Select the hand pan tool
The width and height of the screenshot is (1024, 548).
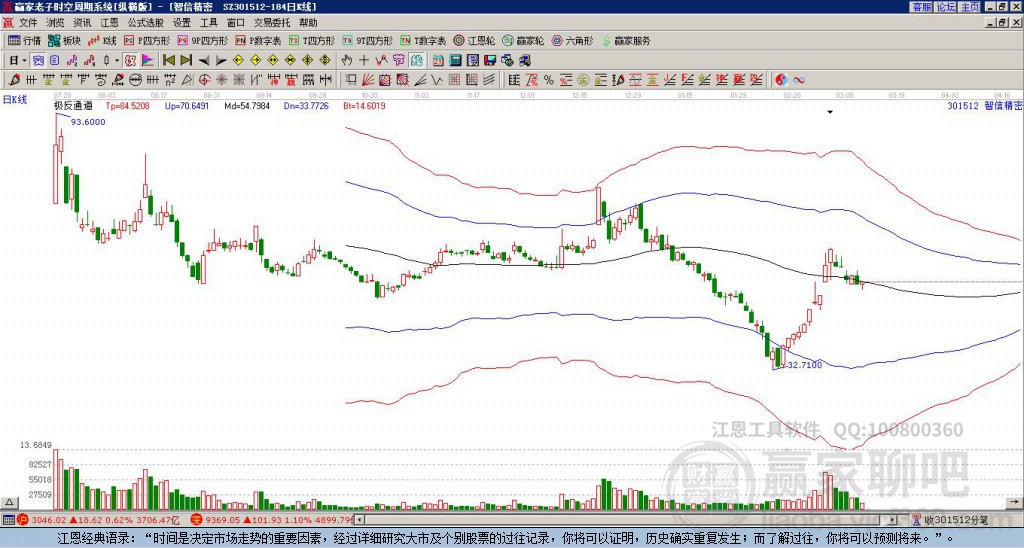(x=347, y=61)
